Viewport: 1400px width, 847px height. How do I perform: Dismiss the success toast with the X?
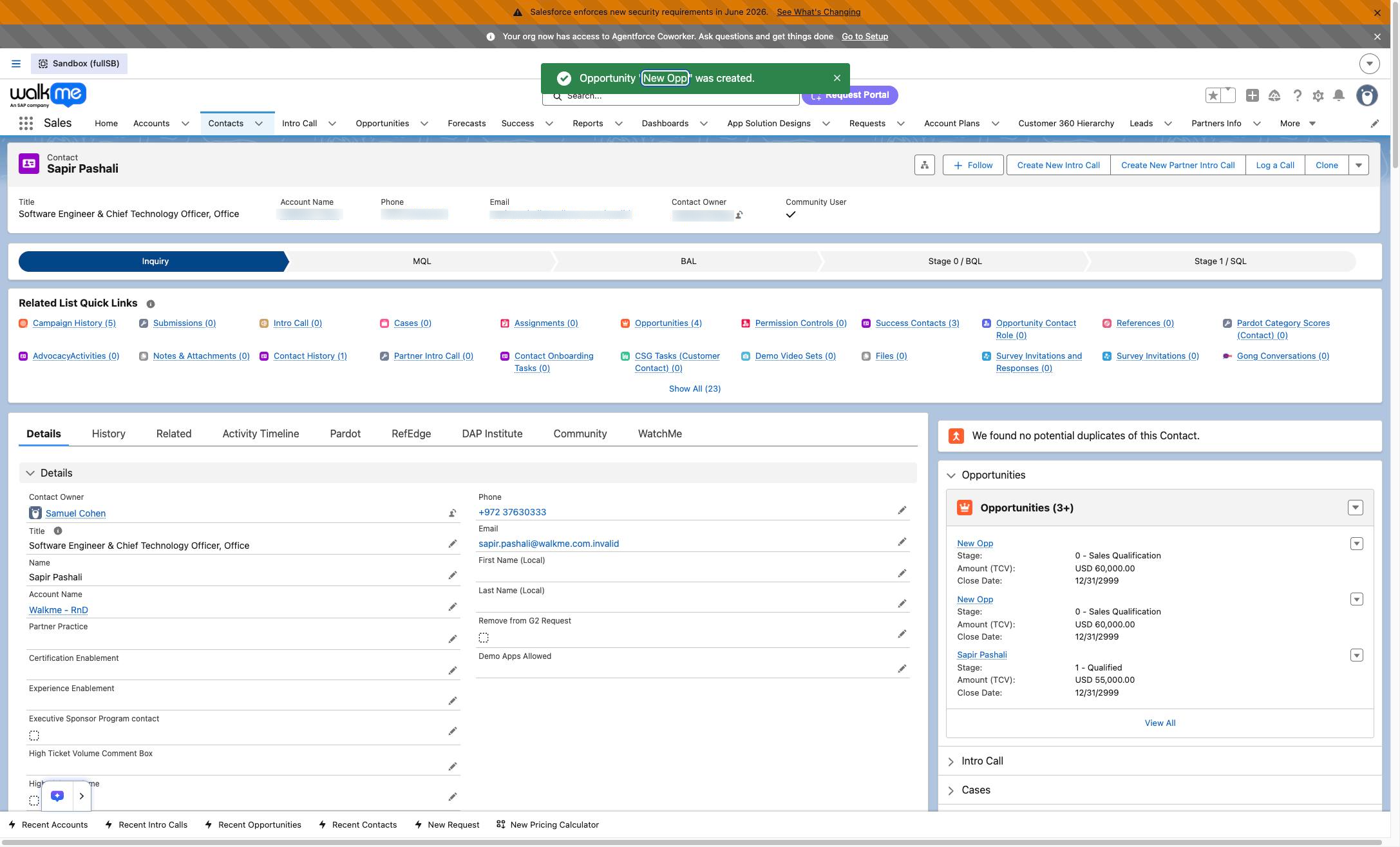coord(837,78)
